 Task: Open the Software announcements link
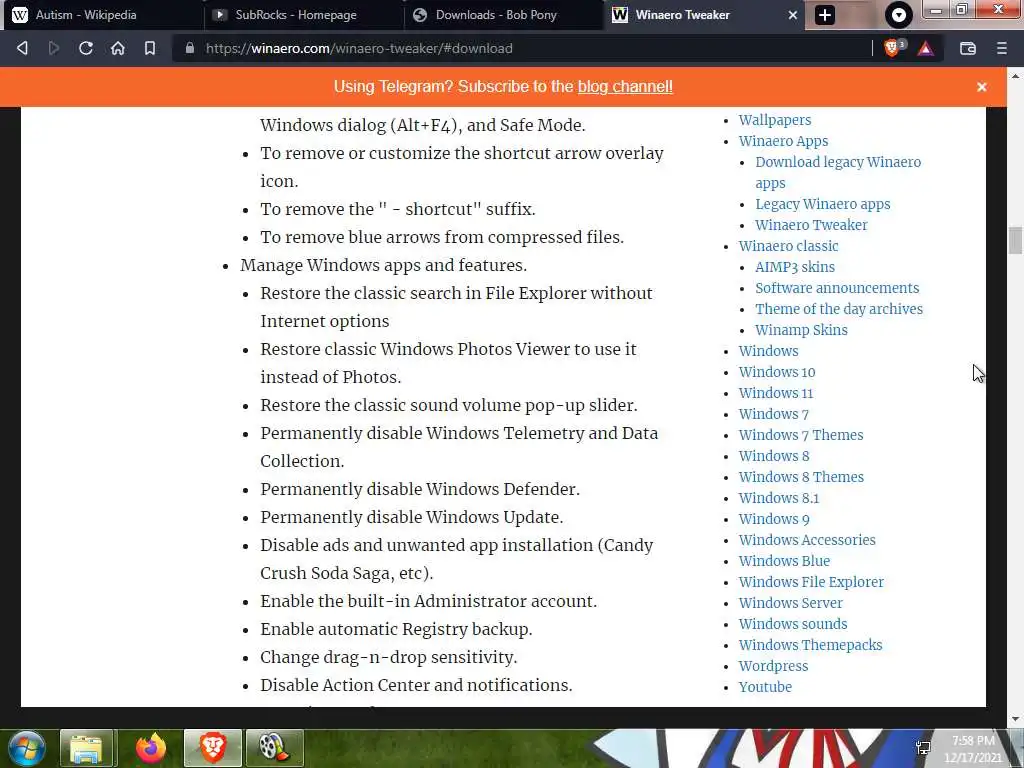click(837, 288)
